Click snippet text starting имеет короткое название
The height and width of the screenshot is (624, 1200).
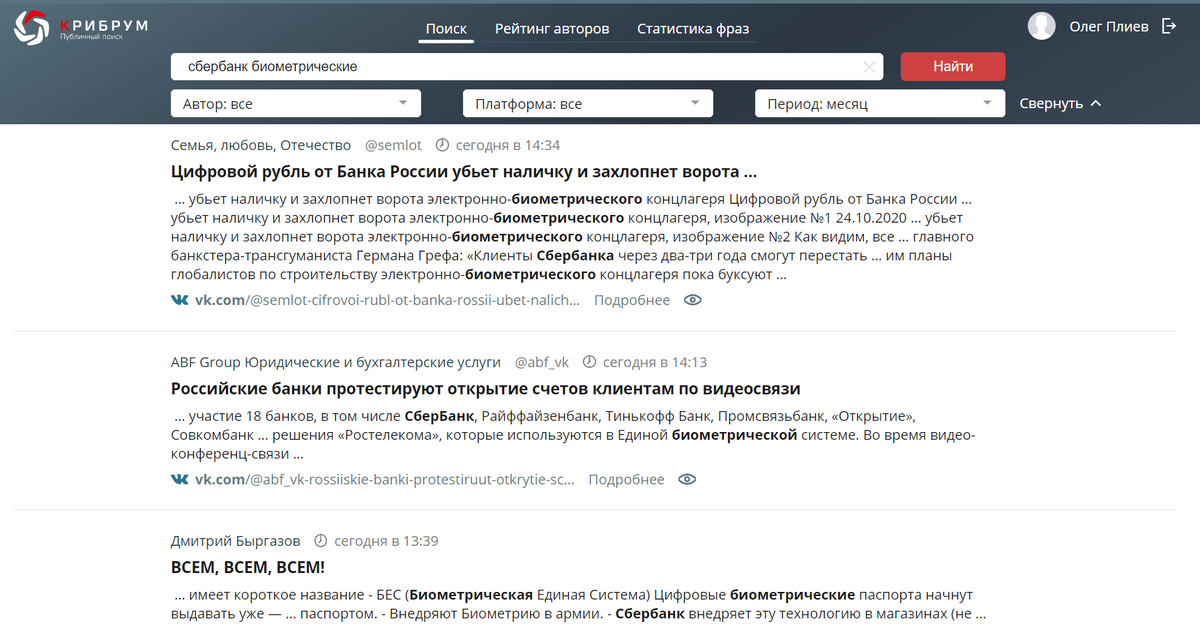pos(580,604)
